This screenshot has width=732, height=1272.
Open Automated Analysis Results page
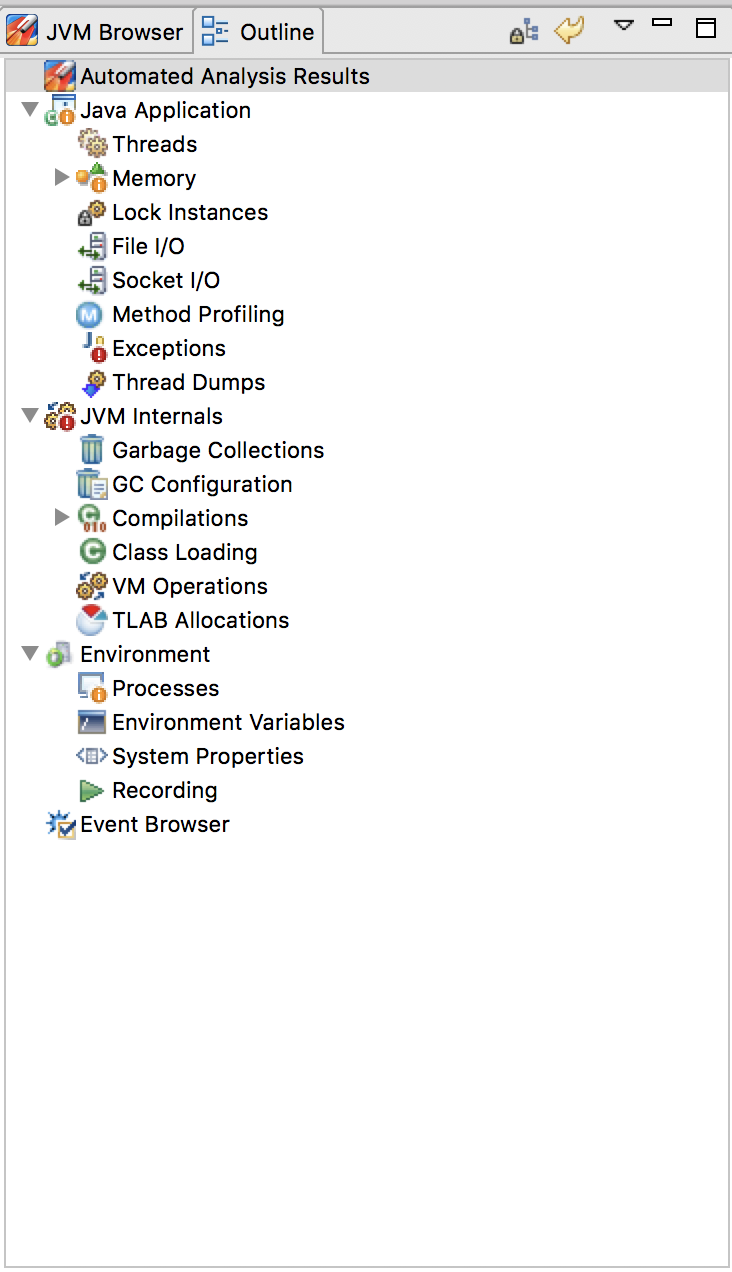tap(224, 76)
